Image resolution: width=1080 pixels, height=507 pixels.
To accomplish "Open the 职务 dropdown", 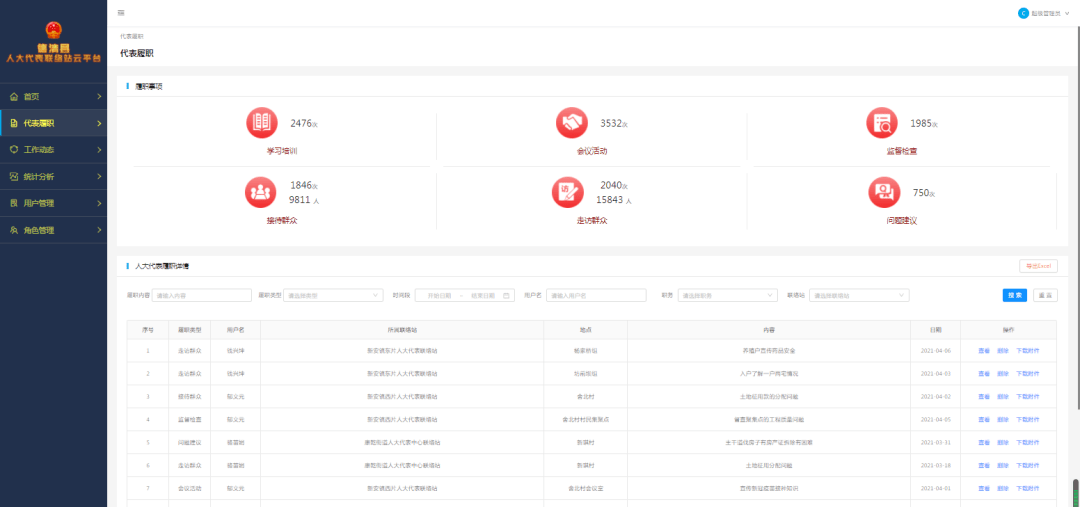I will coord(727,296).
